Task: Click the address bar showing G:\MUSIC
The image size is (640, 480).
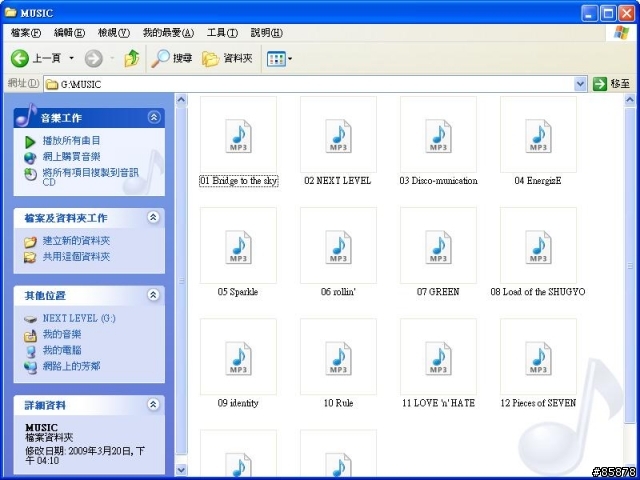Action: coord(310,84)
